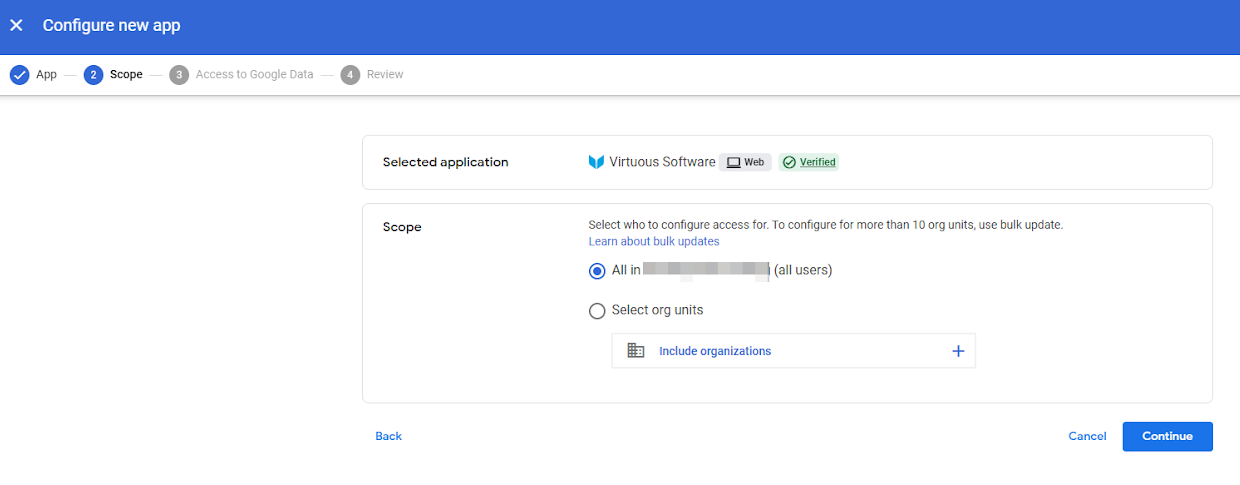1240x485 pixels.
Task: Click the Verified badge link
Action: tap(808, 162)
